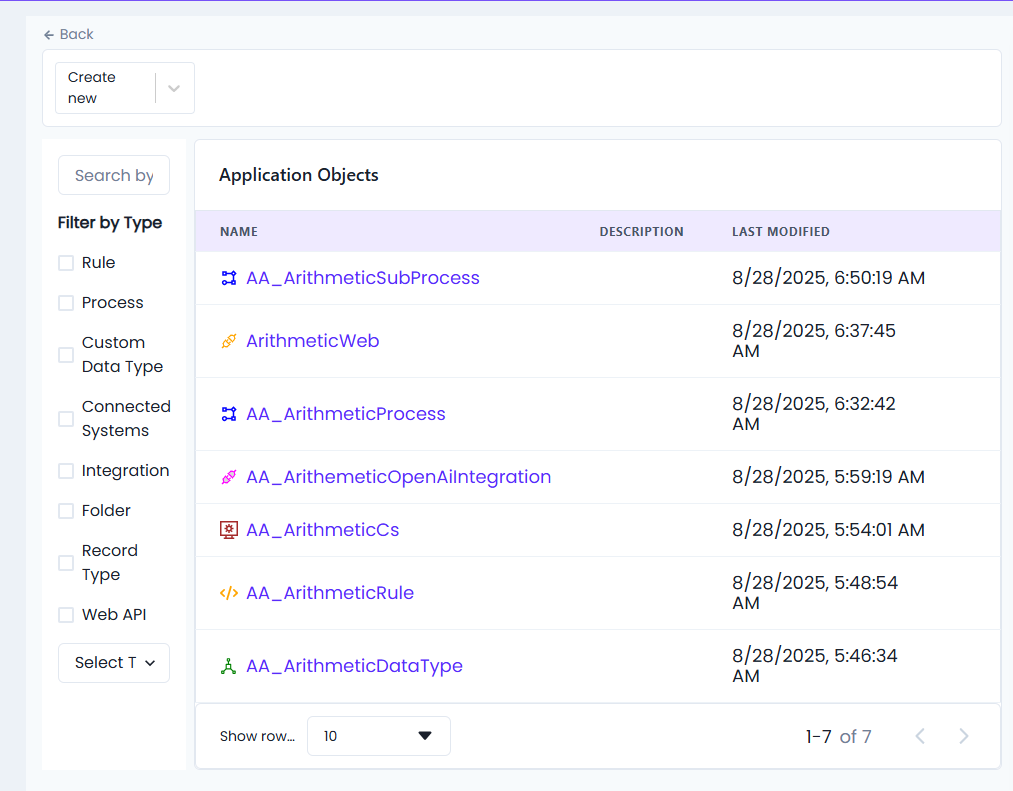Open the Create new dropdown arrow

pyautogui.click(x=174, y=89)
